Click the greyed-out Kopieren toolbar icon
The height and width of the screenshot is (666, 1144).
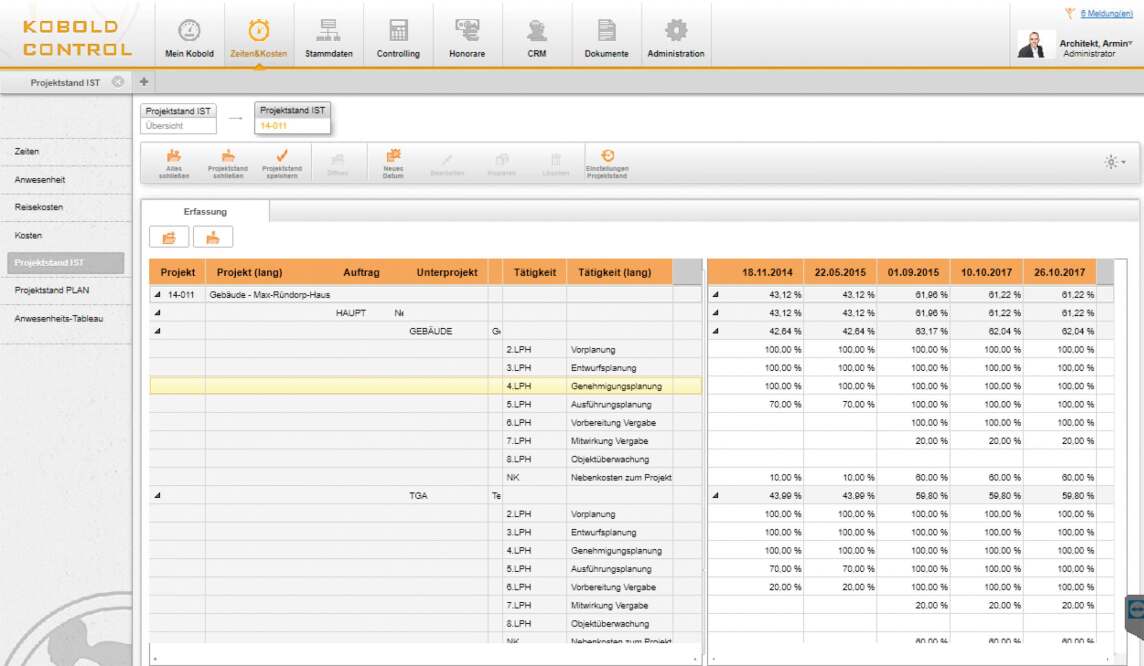point(501,159)
